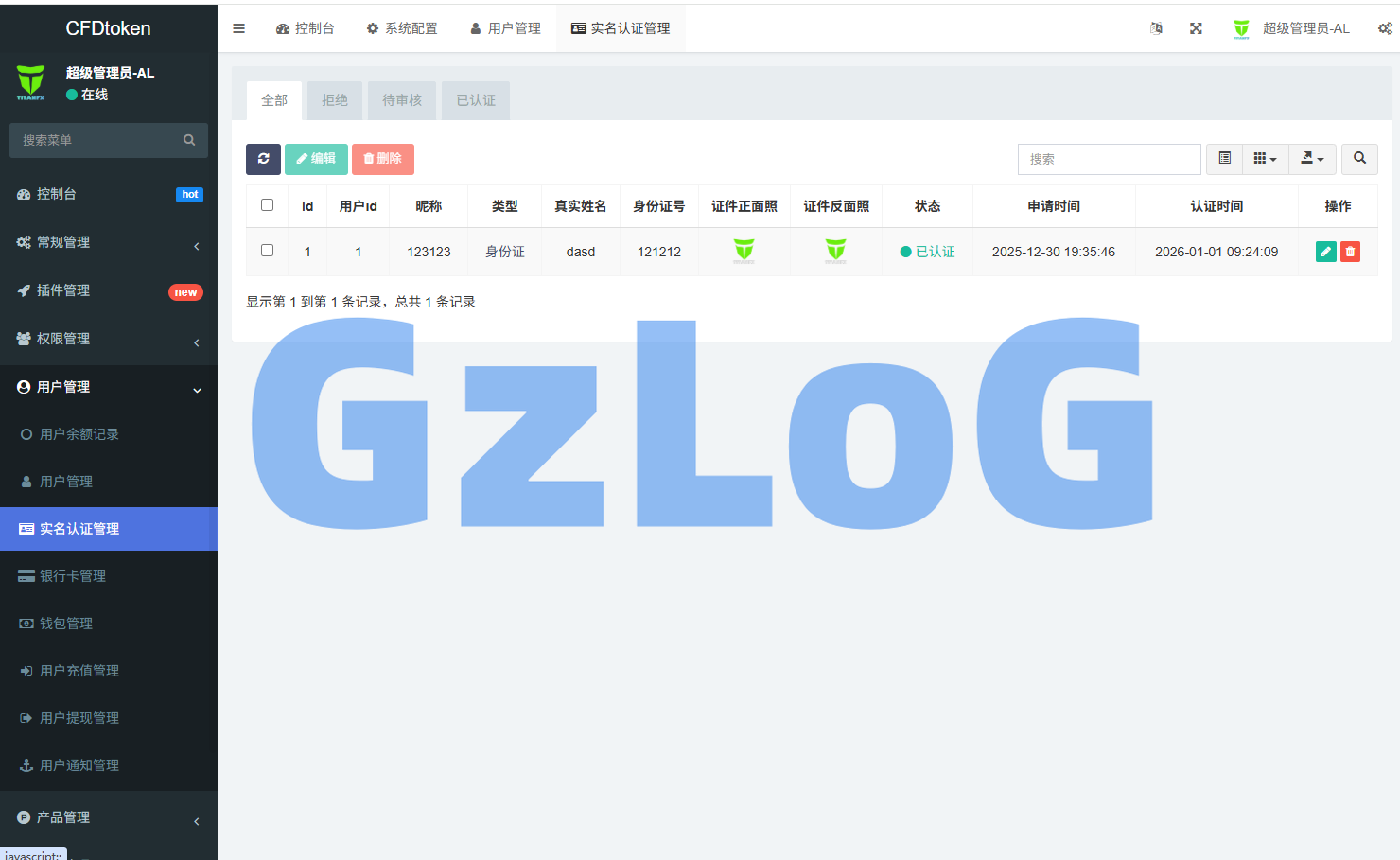The width and height of the screenshot is (1400, 860).
Task: Switch to the 已认证 filter tab
Action: click(x=476, y=100)
